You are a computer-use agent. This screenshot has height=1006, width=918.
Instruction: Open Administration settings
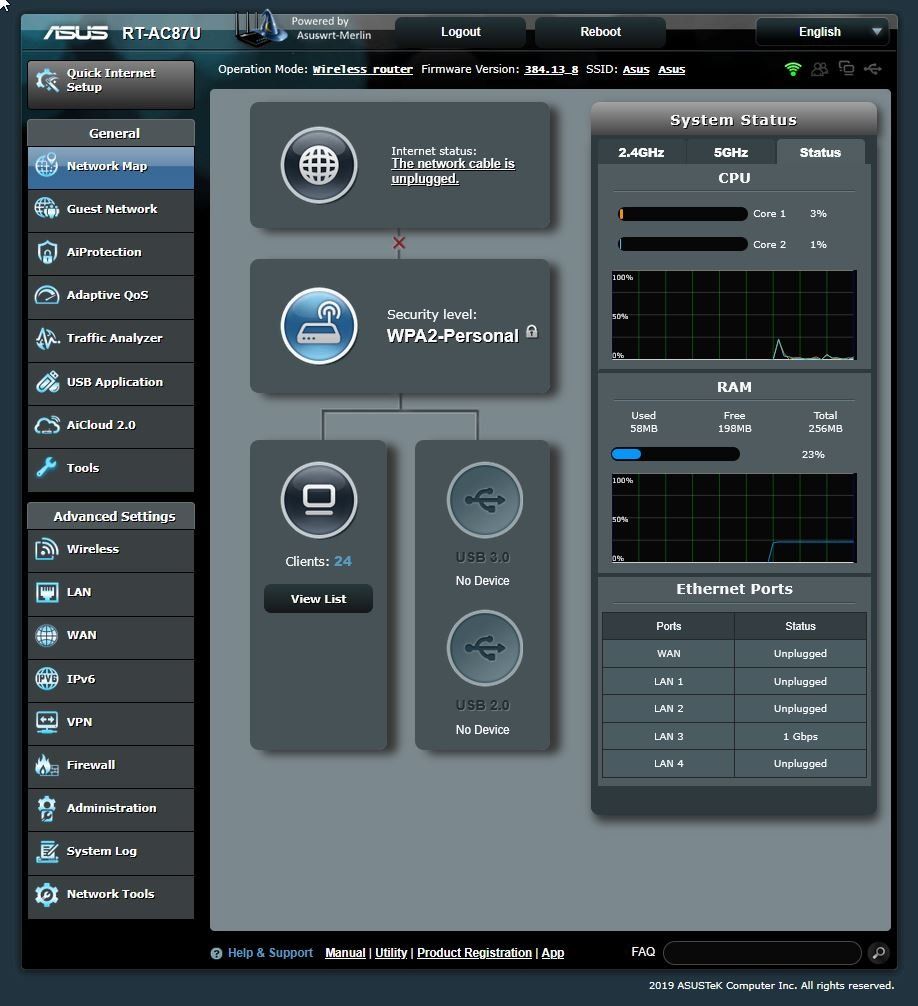click(x=111, y=808)
